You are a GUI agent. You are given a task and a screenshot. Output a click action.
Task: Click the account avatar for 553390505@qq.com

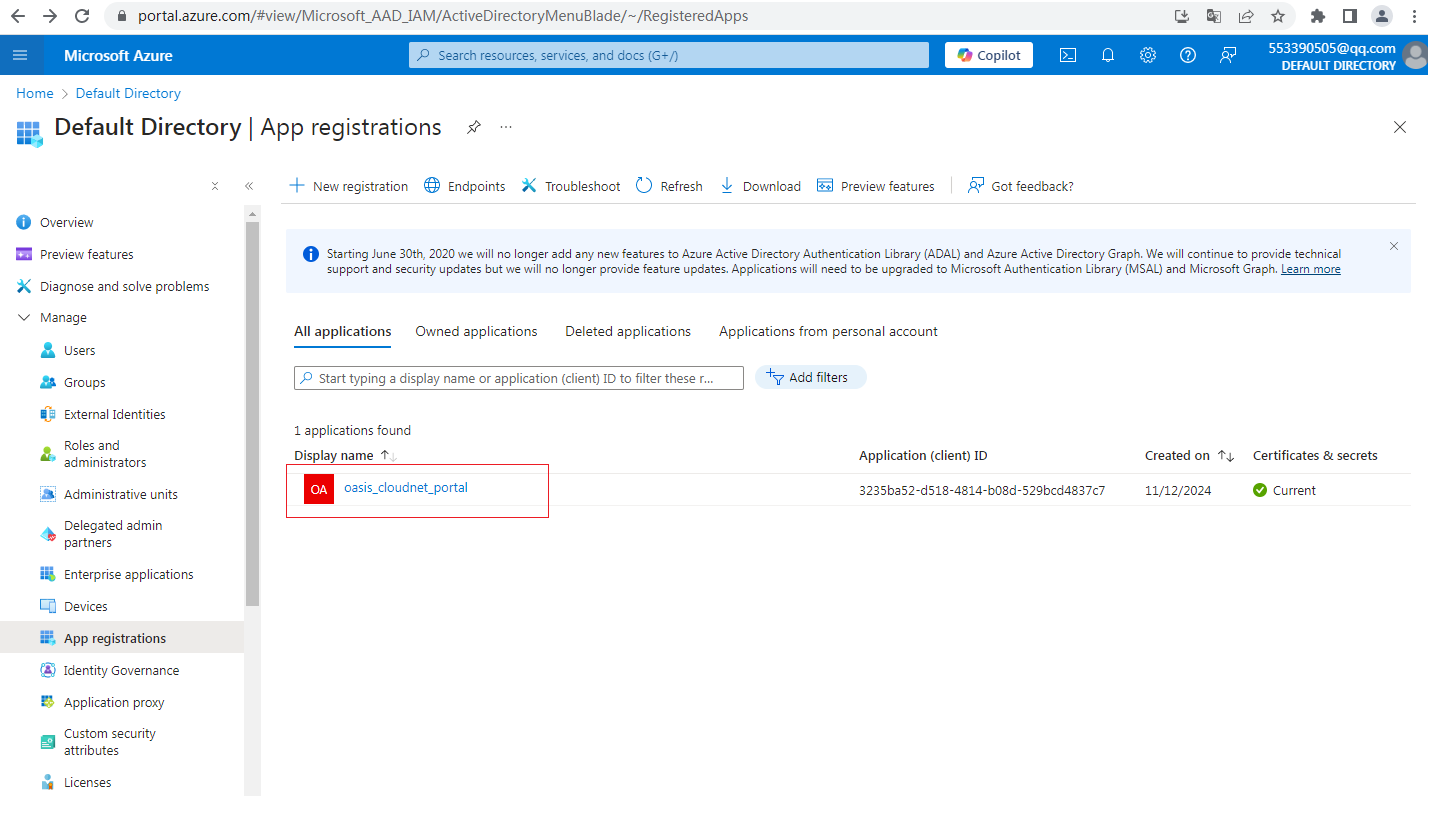[1414, 55]
